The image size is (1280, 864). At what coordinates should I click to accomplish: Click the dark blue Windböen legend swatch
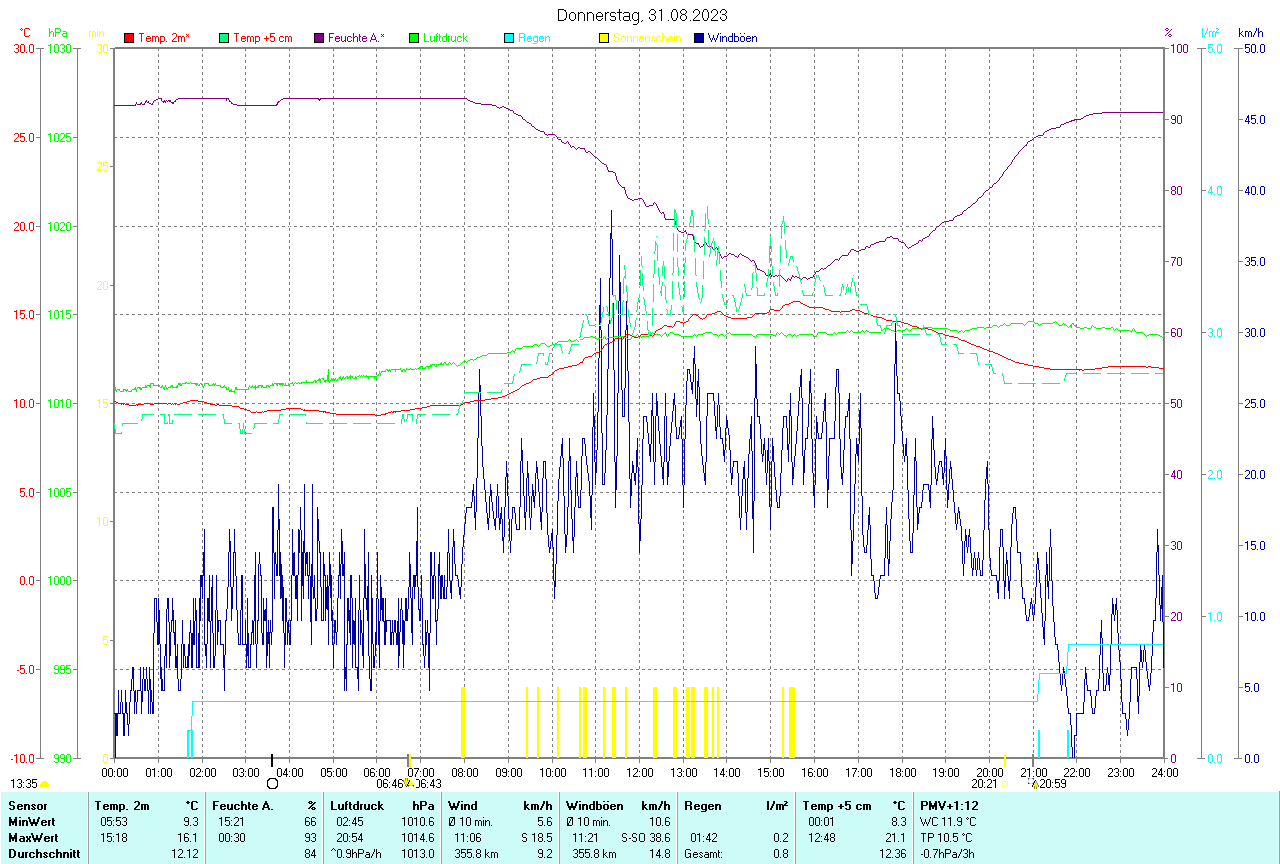coord(699,38)
